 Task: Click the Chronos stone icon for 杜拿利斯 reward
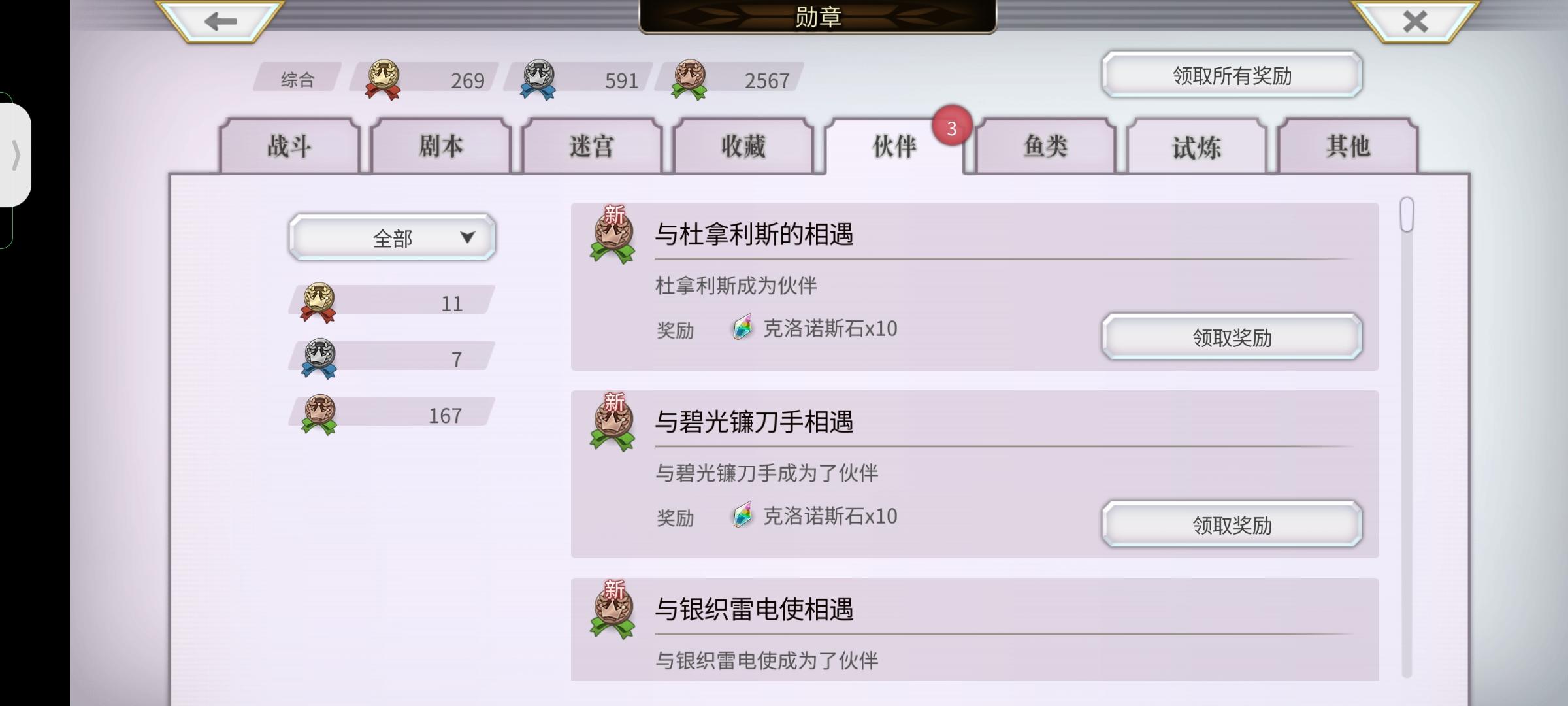[742, 328]
